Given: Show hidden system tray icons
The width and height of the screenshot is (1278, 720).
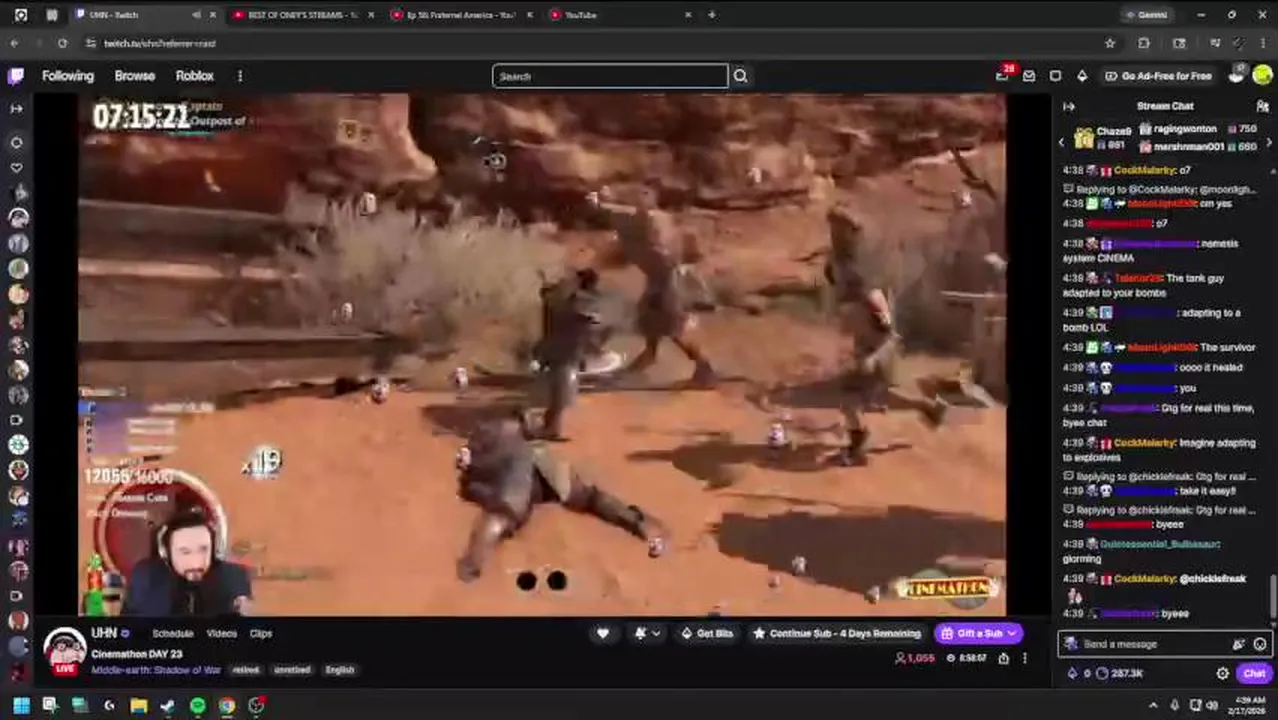Looking at the screenshot, I should click(1153, 706).
